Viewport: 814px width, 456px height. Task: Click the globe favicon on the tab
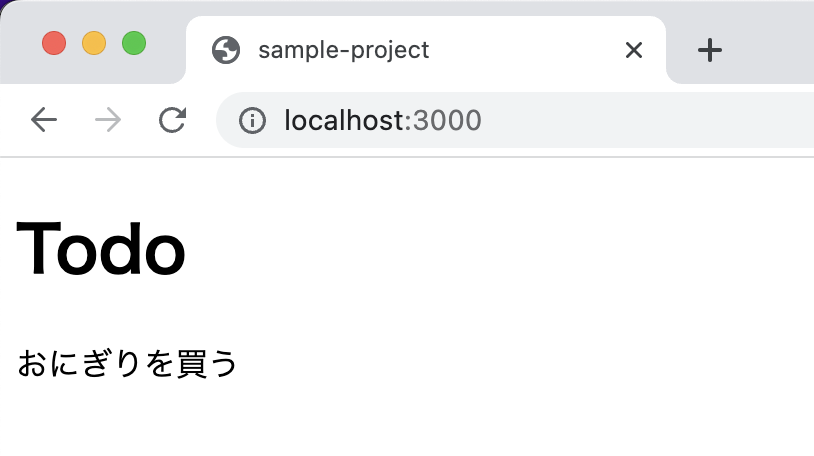[x=226, y=50]
